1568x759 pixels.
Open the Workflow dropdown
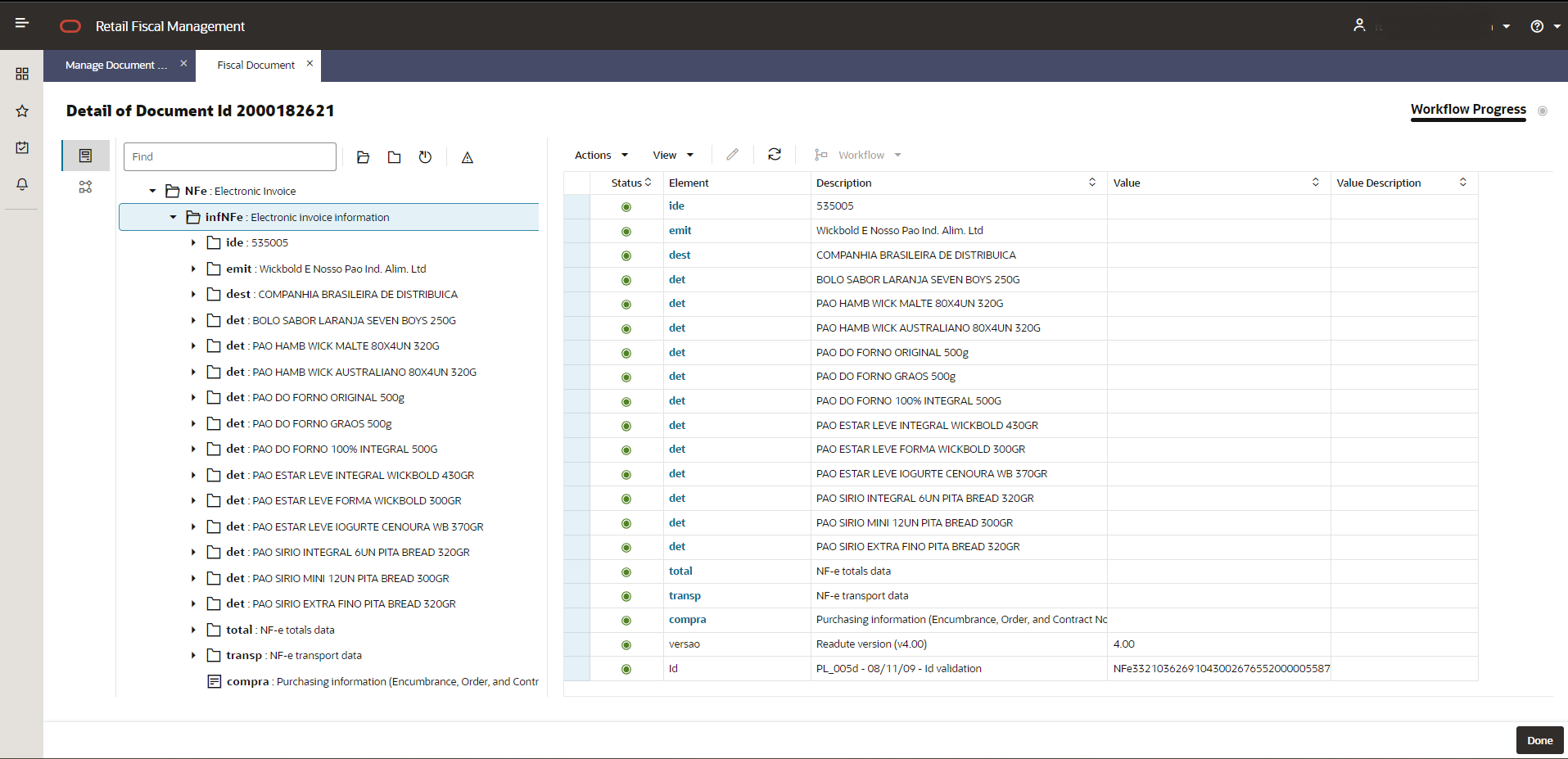click(857, 155)
